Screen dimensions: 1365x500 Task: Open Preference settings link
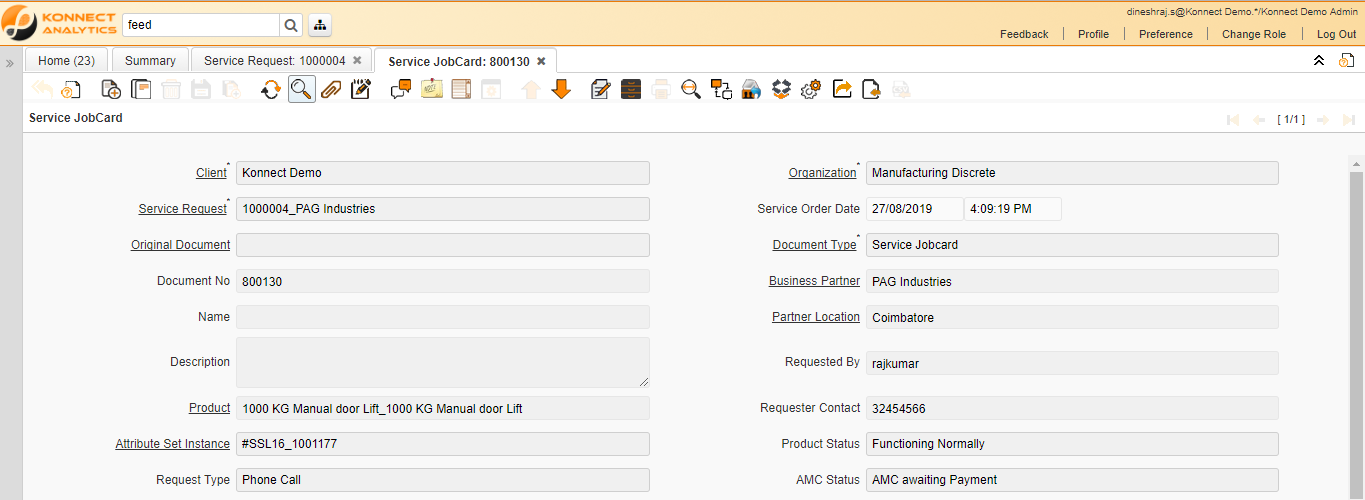(1166, 34)
